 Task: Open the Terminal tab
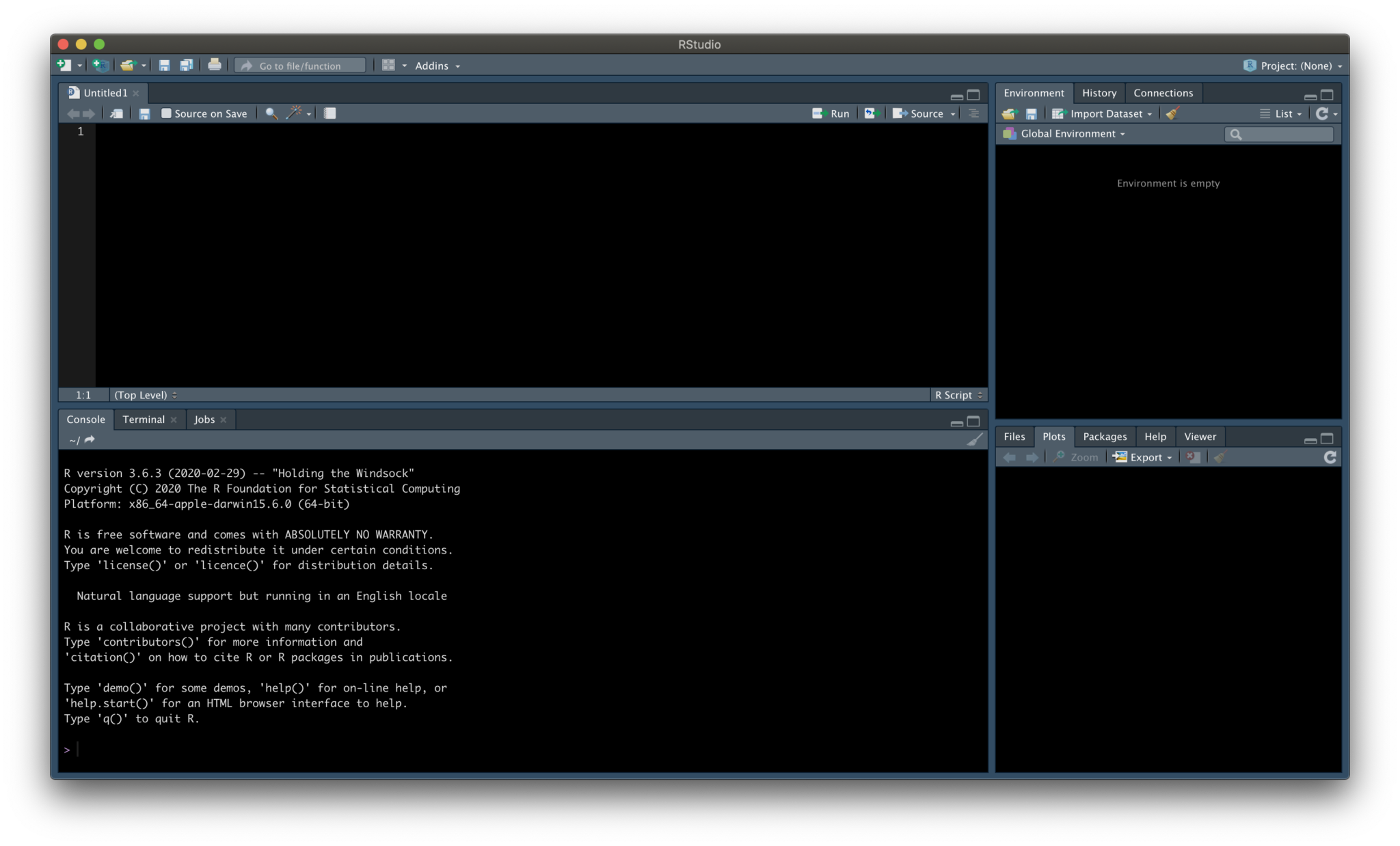pyautogui.click(x=144, y=420)
